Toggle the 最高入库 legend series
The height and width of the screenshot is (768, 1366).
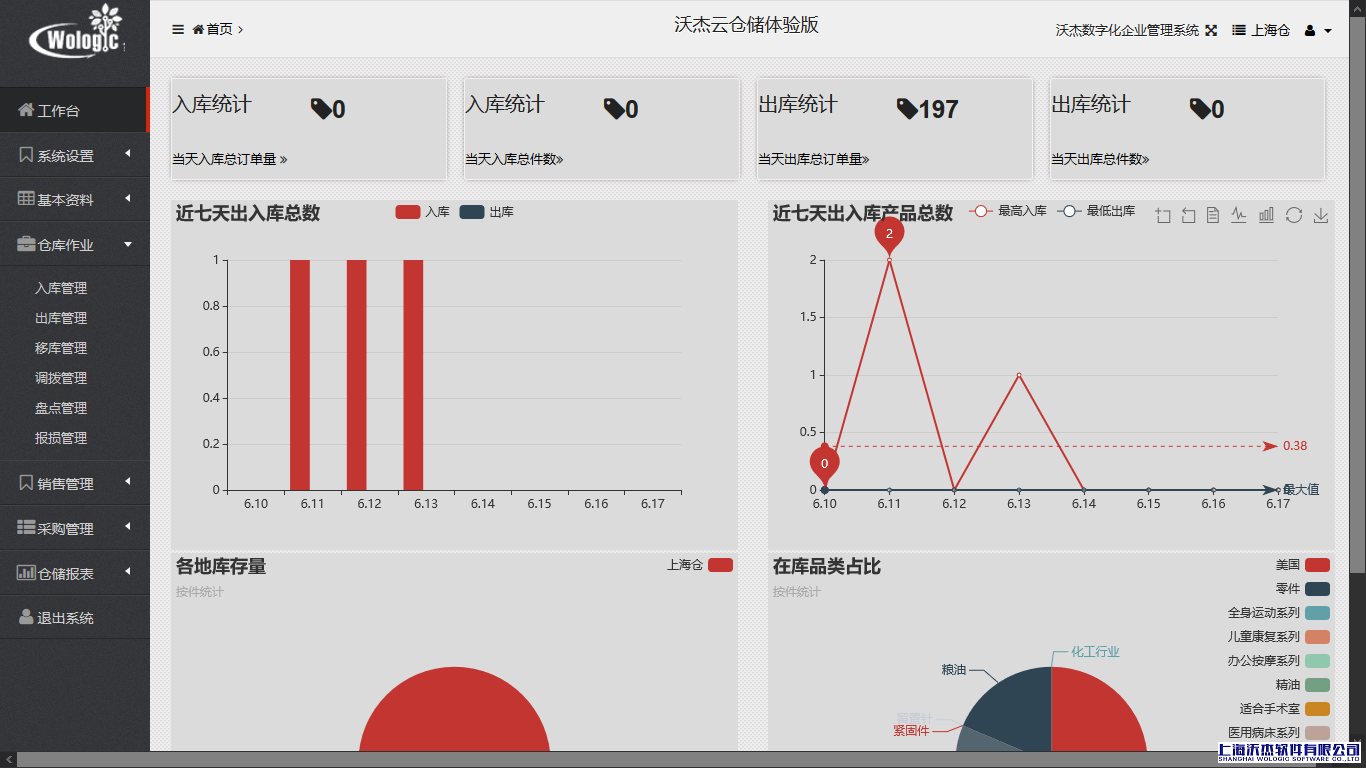[x=1008, y=211]
